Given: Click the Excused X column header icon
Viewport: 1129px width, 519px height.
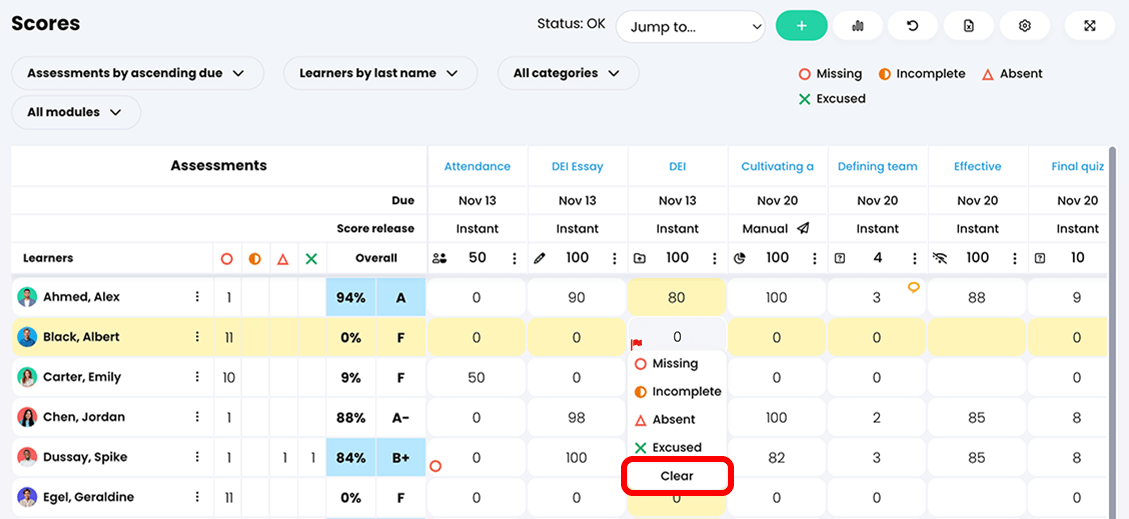Looking at the screenshot, I should click(x=311, y=258).
